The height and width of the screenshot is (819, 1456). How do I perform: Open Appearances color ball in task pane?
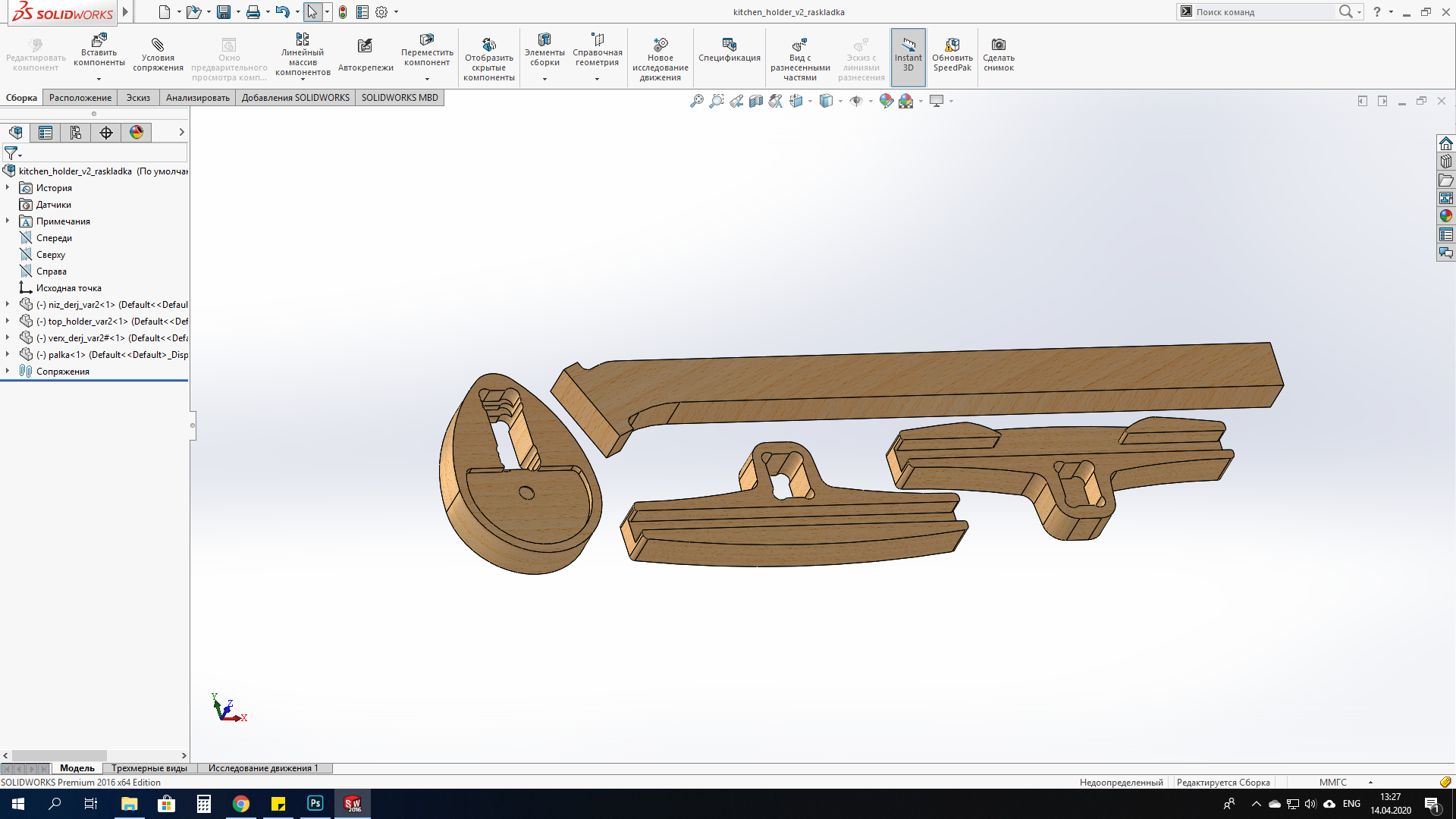coord(1446,216)
